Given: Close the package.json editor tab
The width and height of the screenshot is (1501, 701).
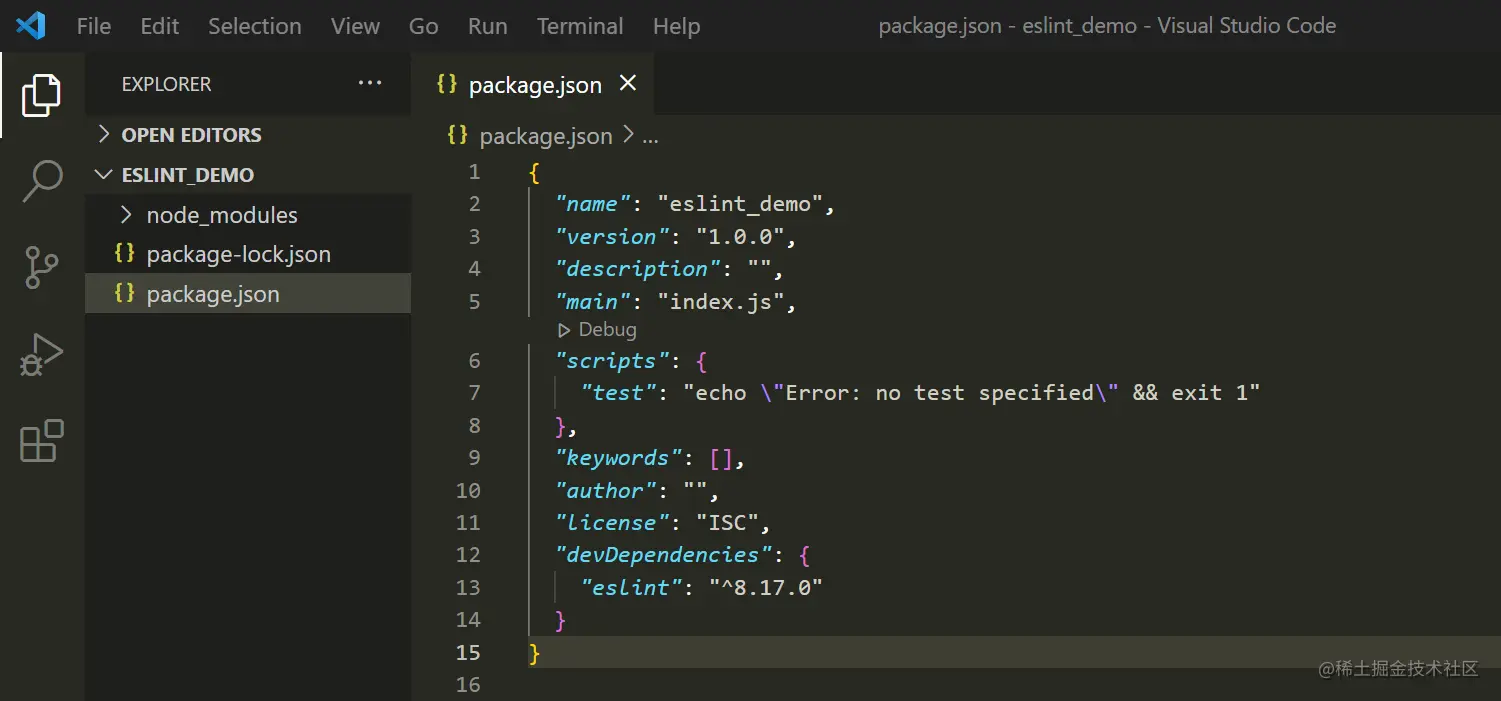Looking at the screenshot, I should click(628, 84).
